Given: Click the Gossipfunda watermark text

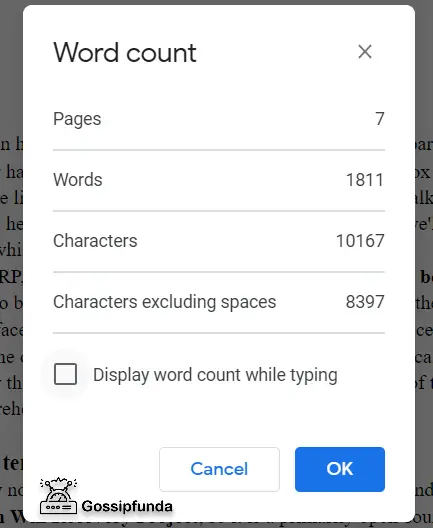Looking at the screenshot, I should [127, 506].
